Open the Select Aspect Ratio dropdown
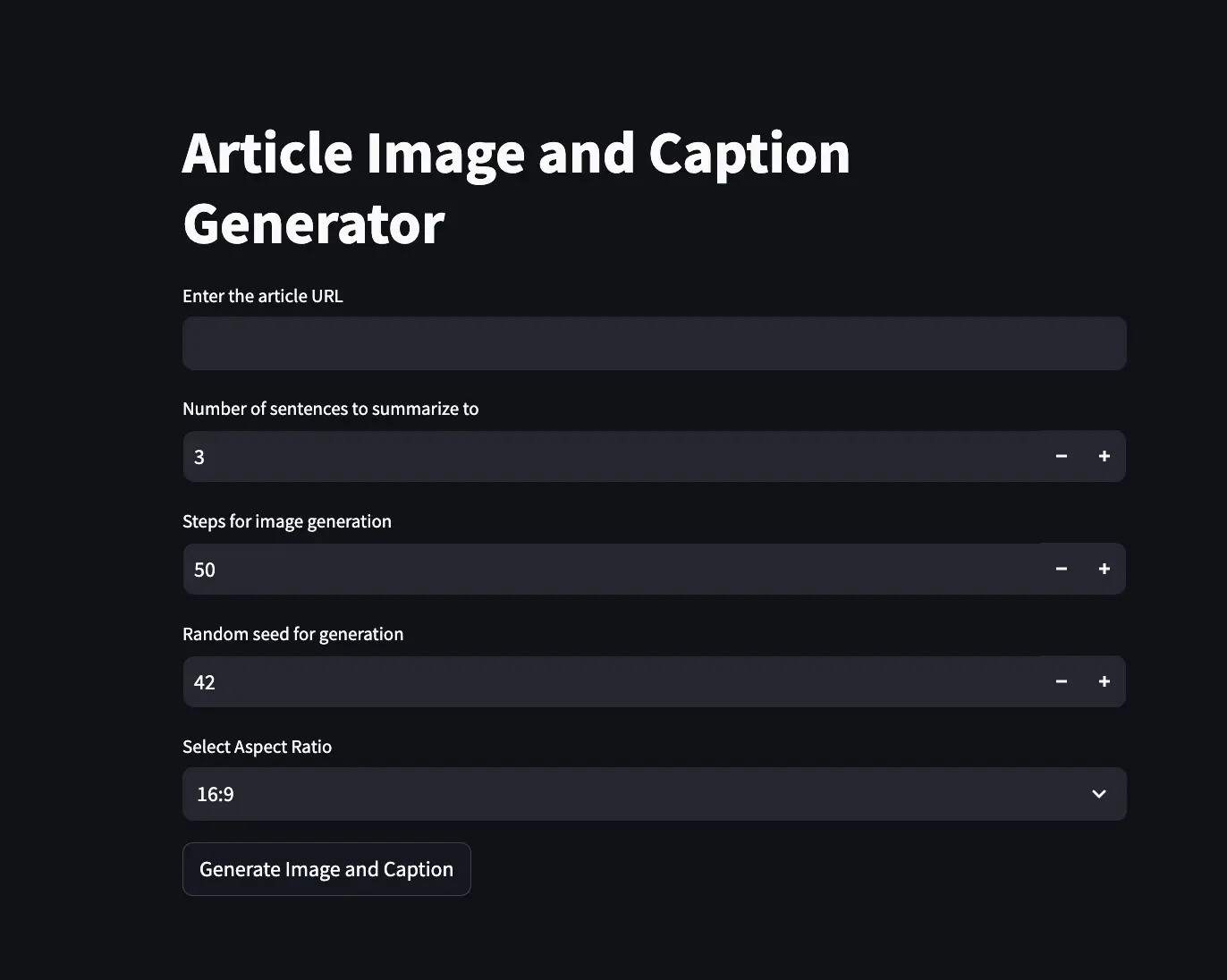The width and height of the screenshot is (1227, 980). click(x=655, y=794)
